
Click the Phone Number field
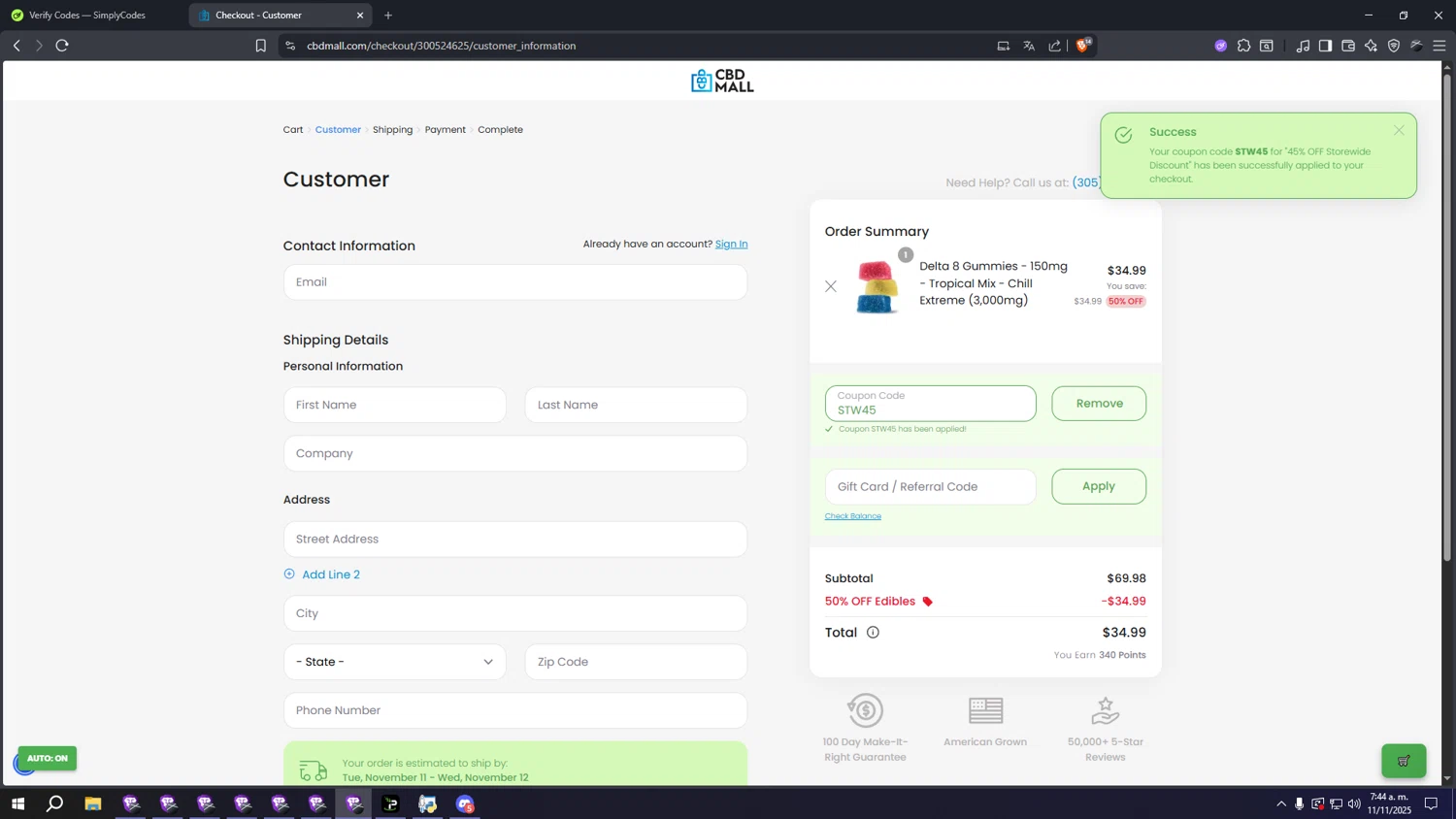tap(515, 710)
